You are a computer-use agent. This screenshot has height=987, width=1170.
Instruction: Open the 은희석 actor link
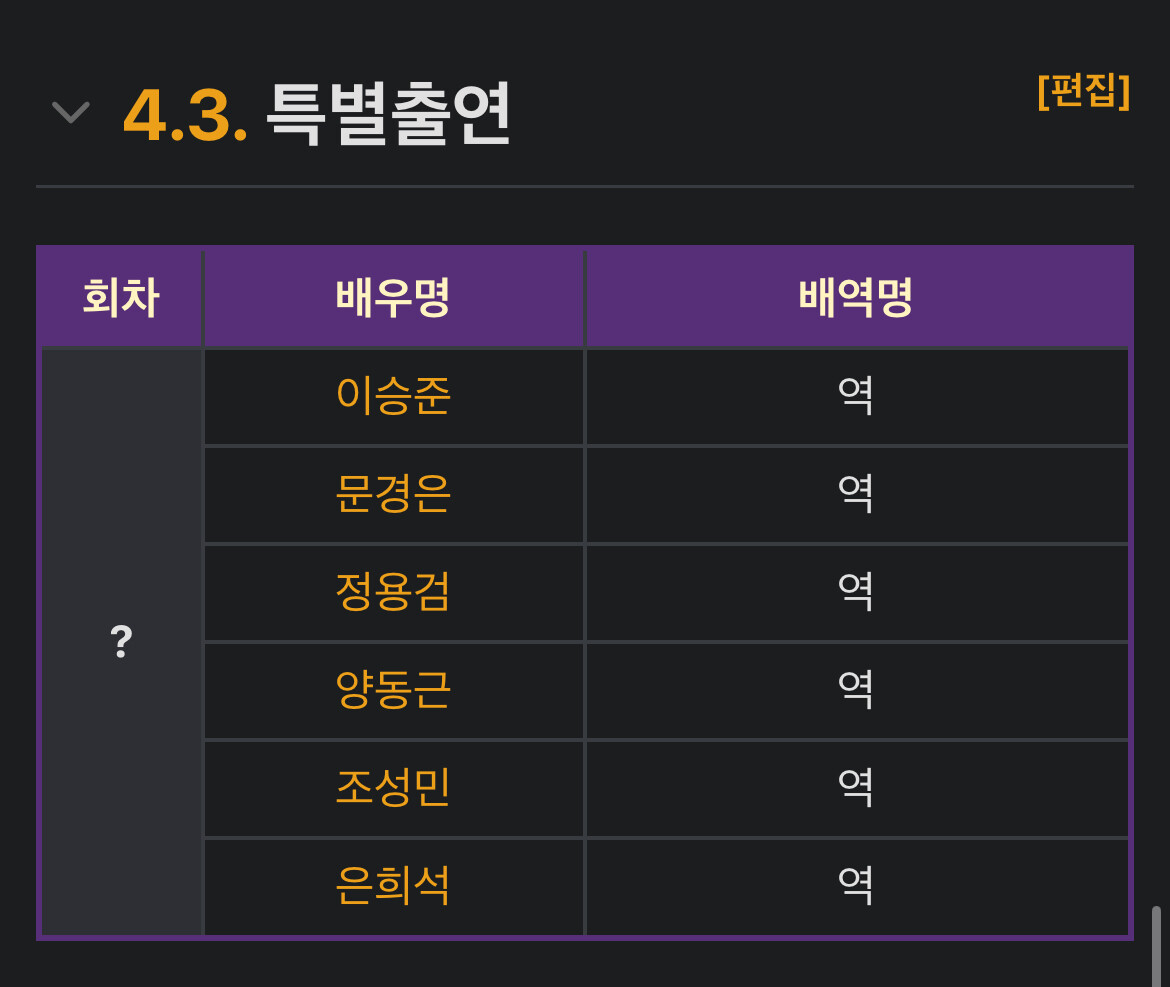[393, 886]
